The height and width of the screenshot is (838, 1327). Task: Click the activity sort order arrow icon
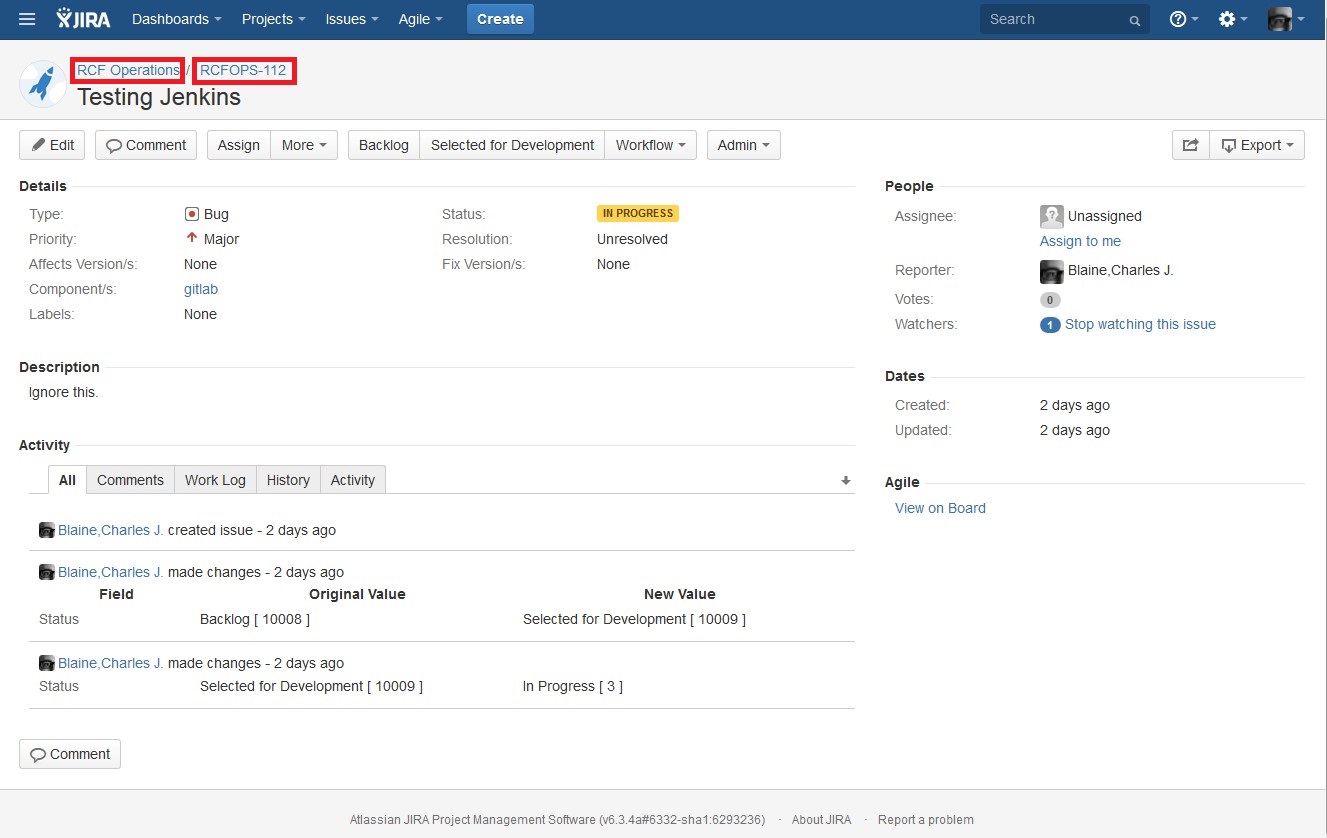pyautogui.click(x=845, y=481)
